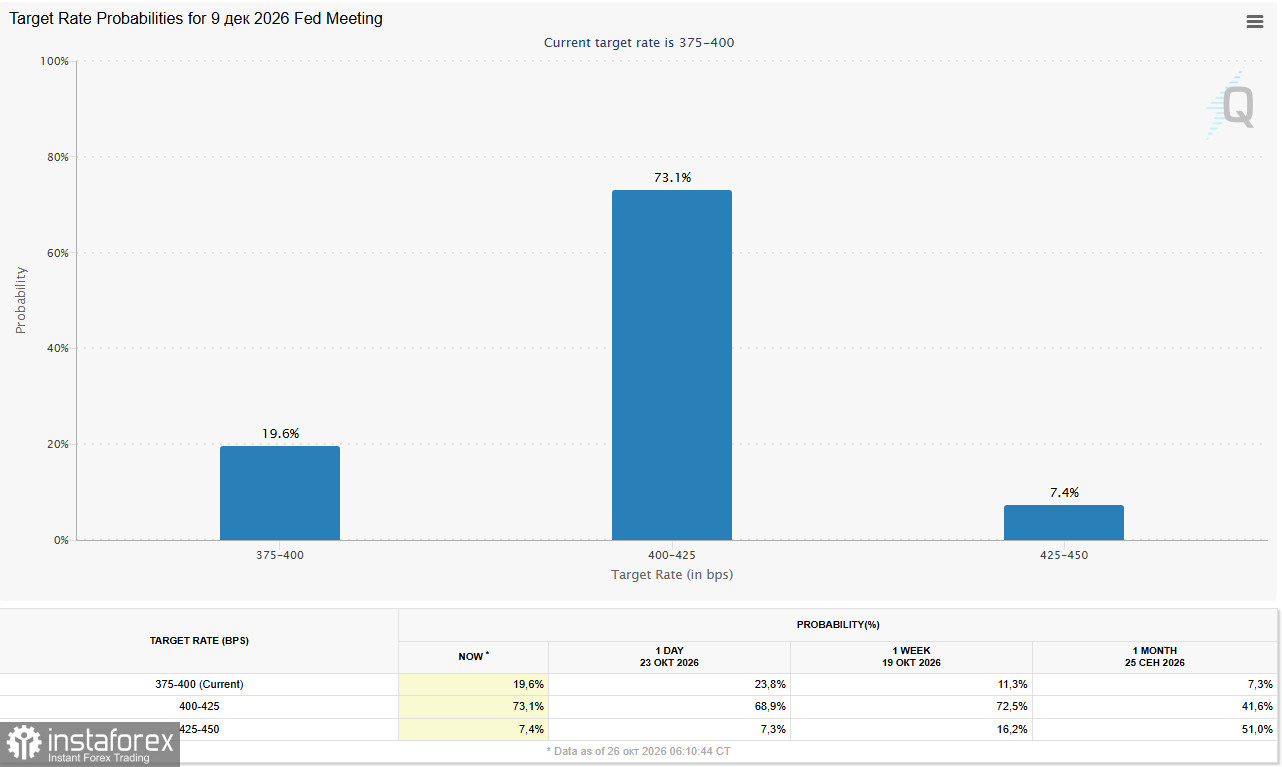Click the 1 DAY cell showing 68,9%
The image size is (1282, 767).
pos(669,706)
